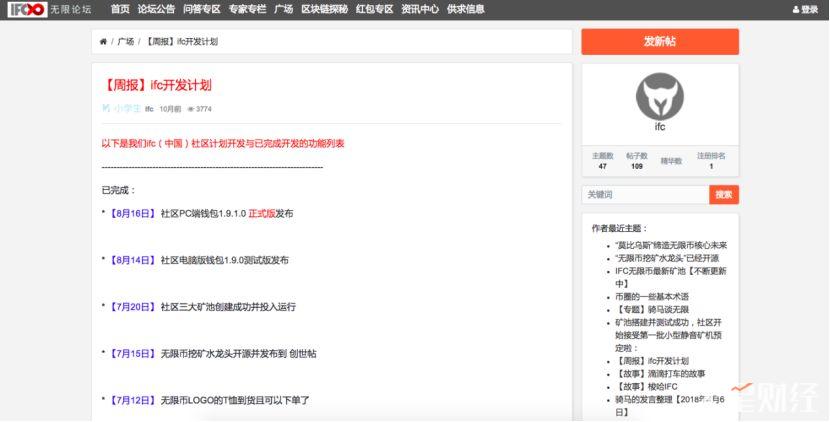
Task: Click the 注册排名 1 stat
Action: click(711, 160)
